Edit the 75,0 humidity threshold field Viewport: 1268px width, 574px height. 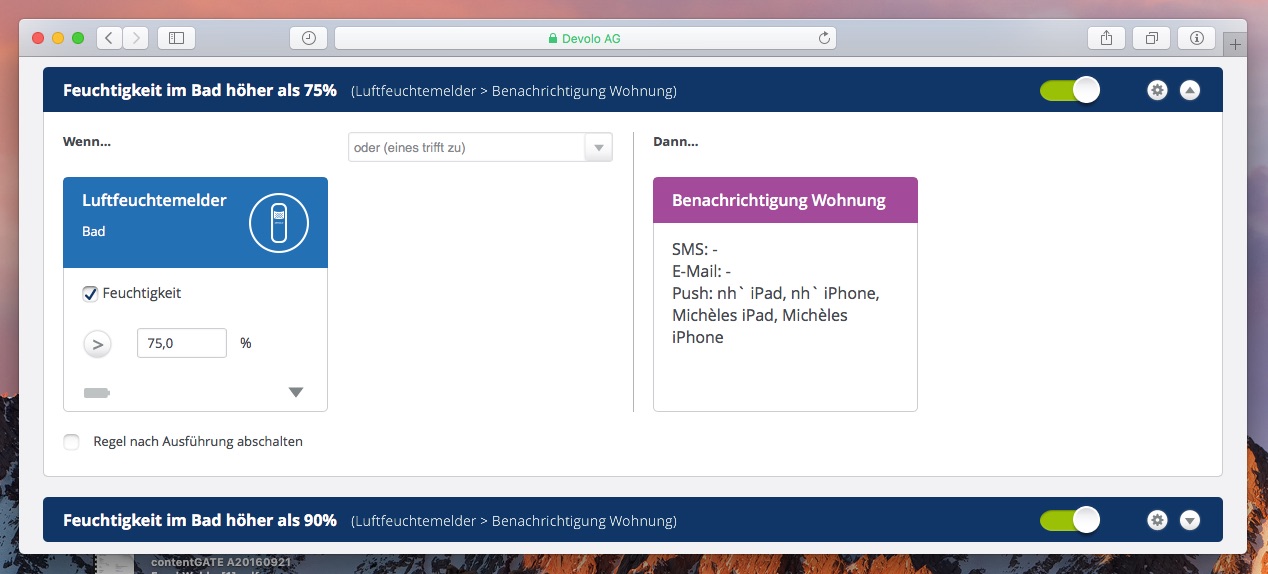coord(182,343)
